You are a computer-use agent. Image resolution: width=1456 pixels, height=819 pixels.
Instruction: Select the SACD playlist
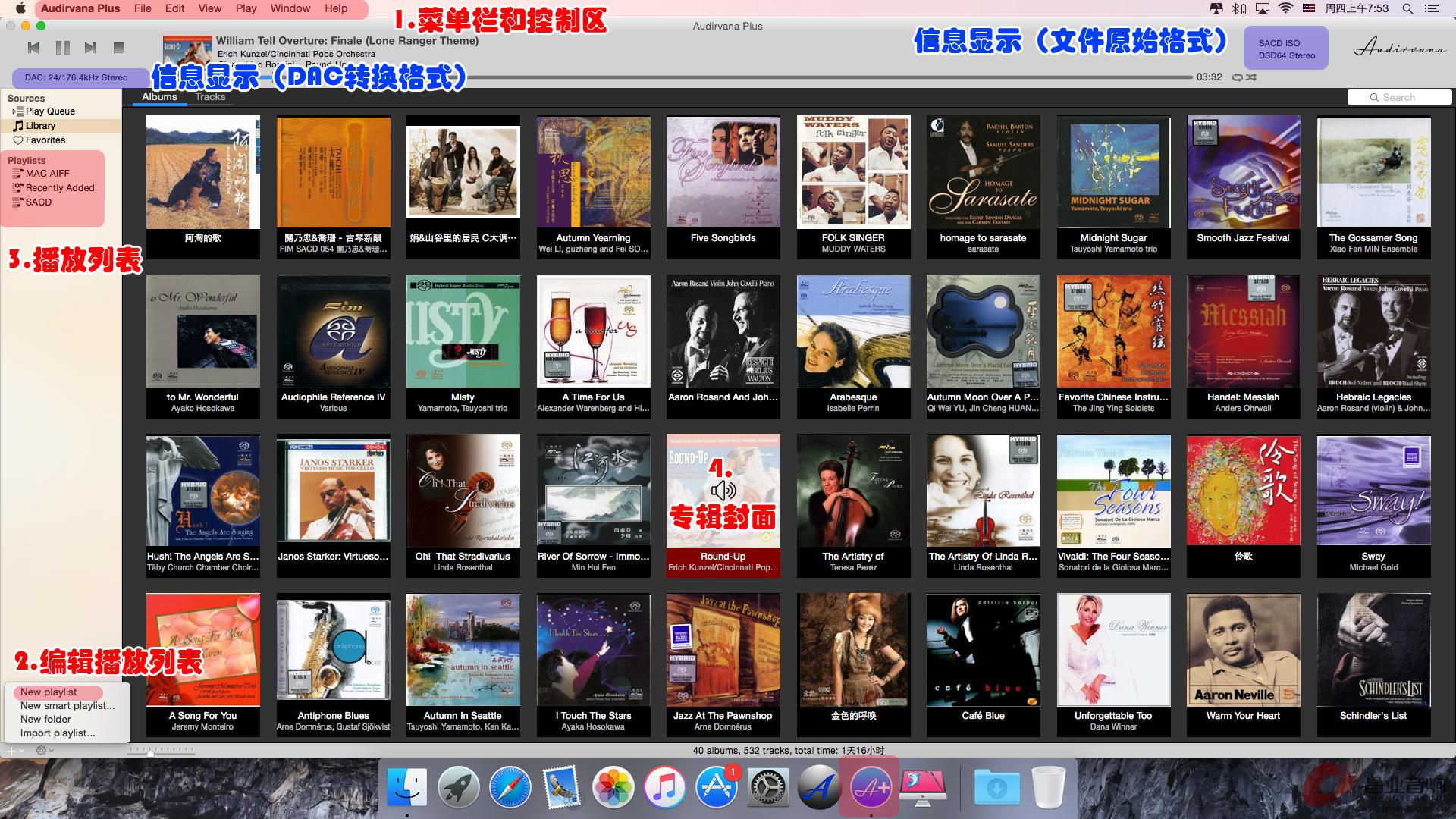point(38,202)
